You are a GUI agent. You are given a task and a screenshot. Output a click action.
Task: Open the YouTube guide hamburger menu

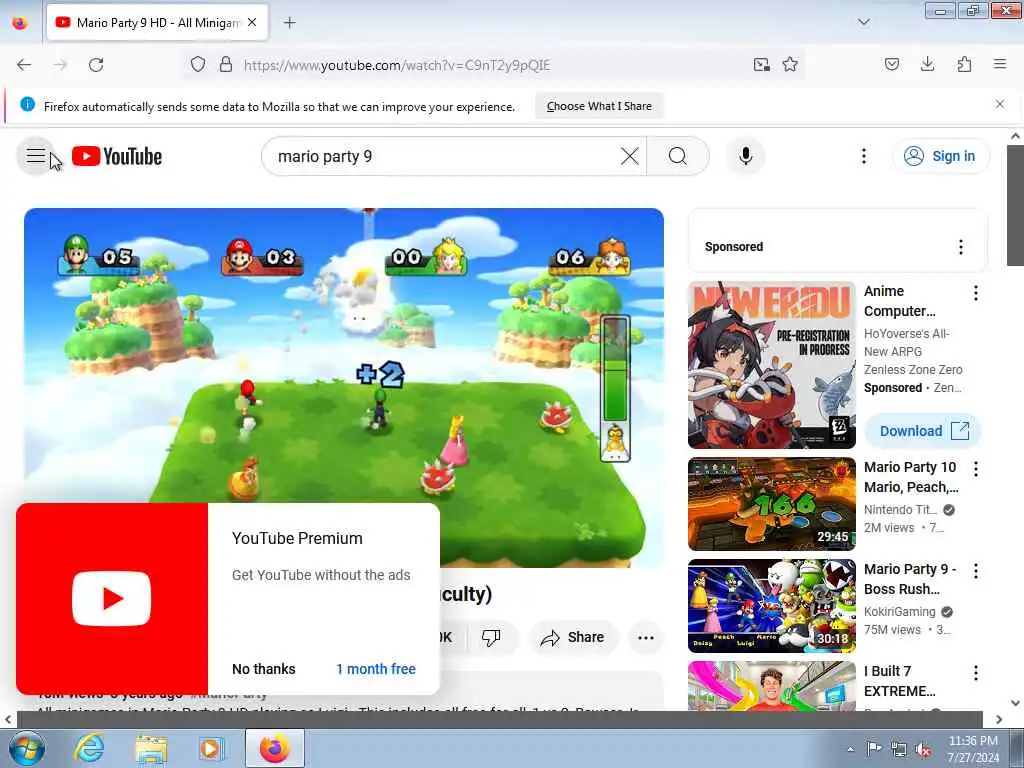pos(36,156)
